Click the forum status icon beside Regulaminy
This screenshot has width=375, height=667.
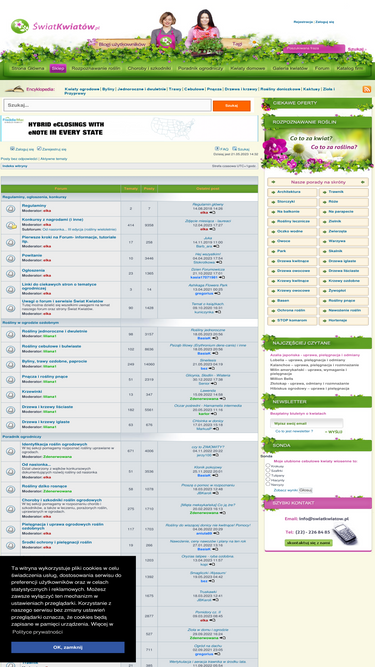[x=11, y=208]
